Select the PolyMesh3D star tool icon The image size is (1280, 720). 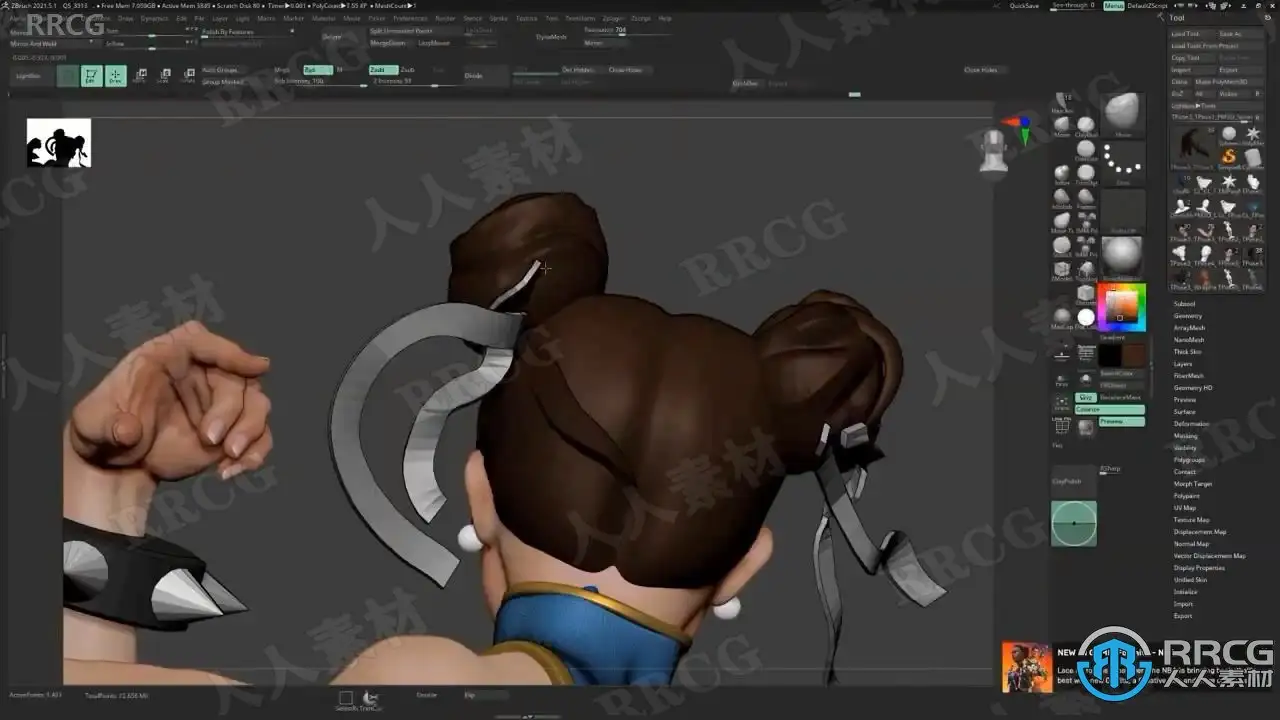click(1252, 133)
